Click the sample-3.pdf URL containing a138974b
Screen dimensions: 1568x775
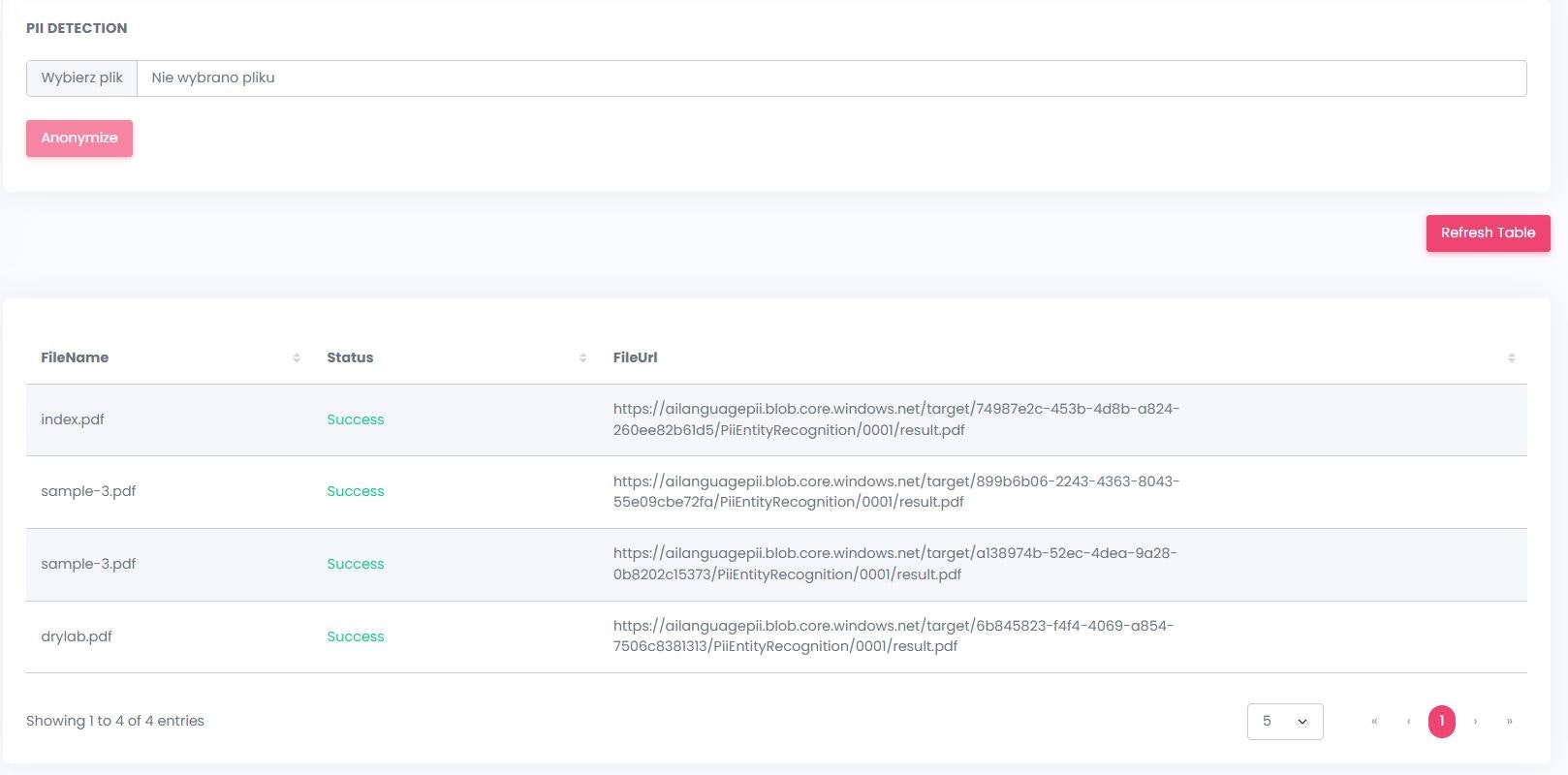click(x=895, y=565)
